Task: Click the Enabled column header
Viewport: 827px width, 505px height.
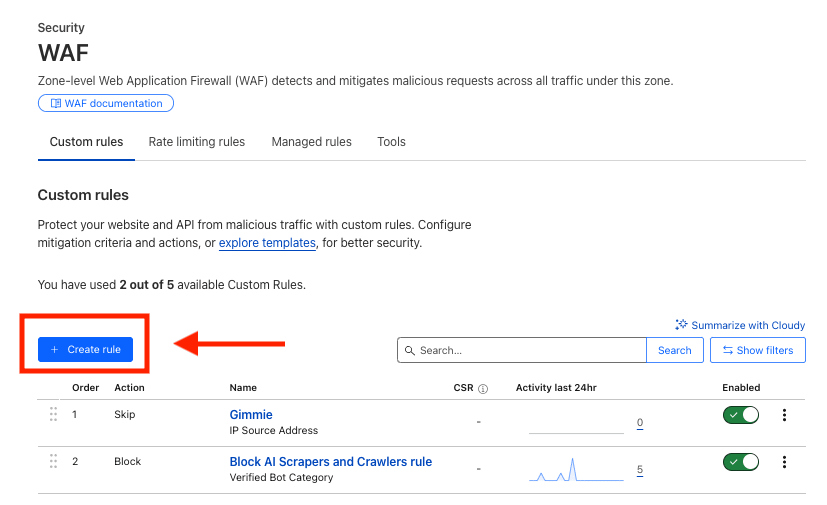Action: point(741,387)
